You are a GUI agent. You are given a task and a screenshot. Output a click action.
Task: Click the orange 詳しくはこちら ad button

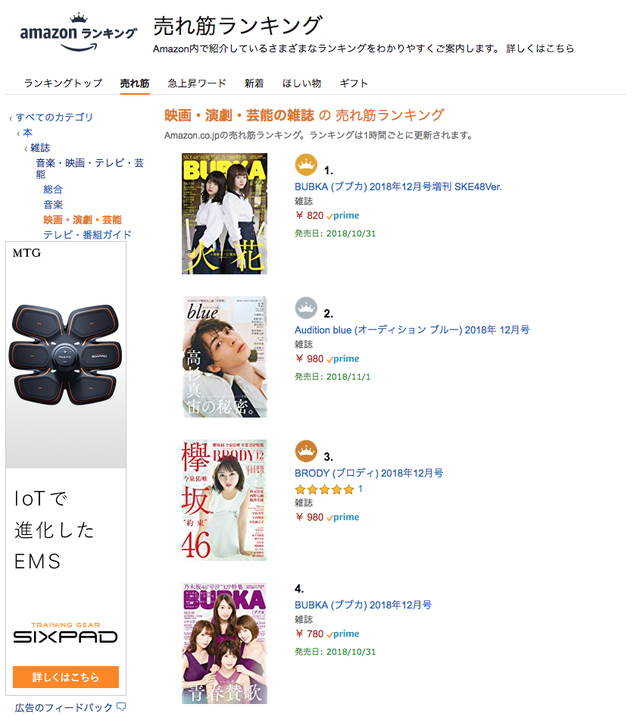66,677
